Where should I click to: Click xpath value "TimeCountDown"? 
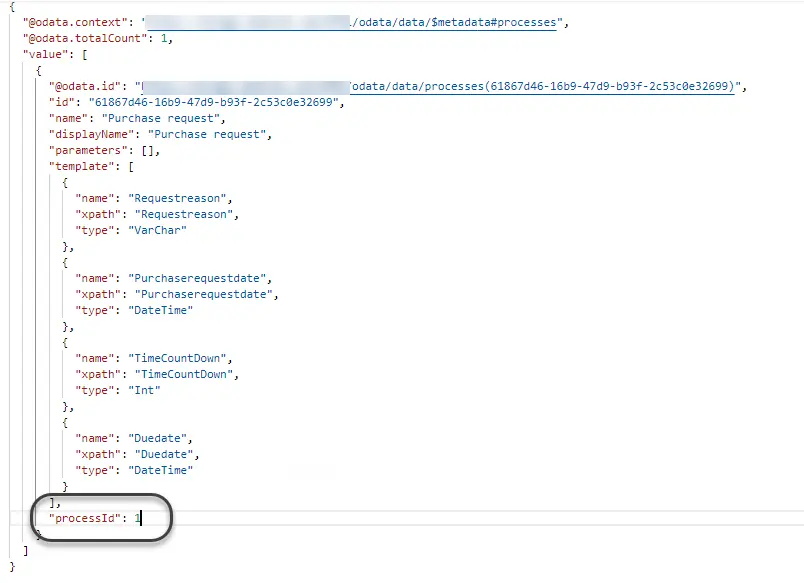(184, 374)
